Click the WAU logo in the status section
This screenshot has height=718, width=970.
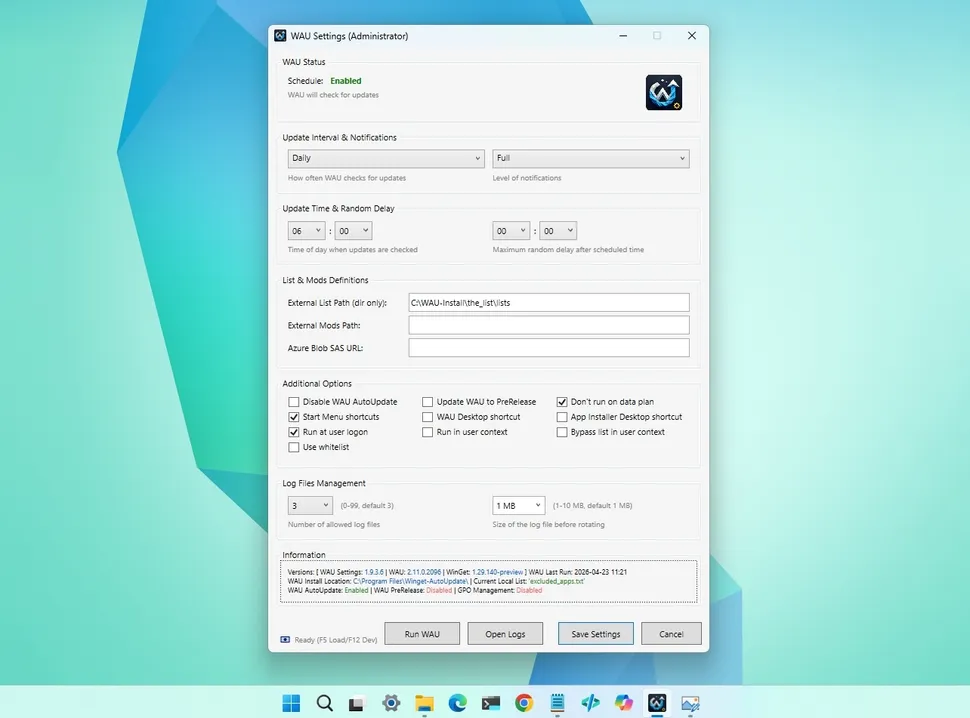click(663, 92)
